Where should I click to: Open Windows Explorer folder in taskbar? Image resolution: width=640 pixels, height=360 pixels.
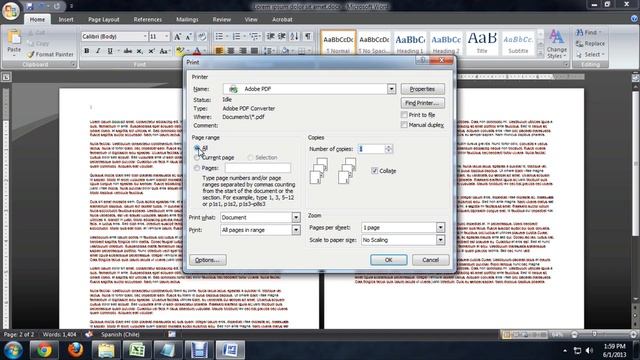point(106,350)
